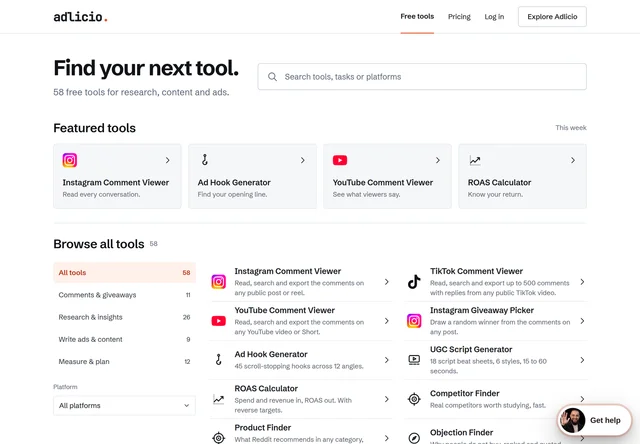Open featured Instagram Comment Viewer card arrow
Viewport: 640px width, 444px height.
click(x=167, y=160)
